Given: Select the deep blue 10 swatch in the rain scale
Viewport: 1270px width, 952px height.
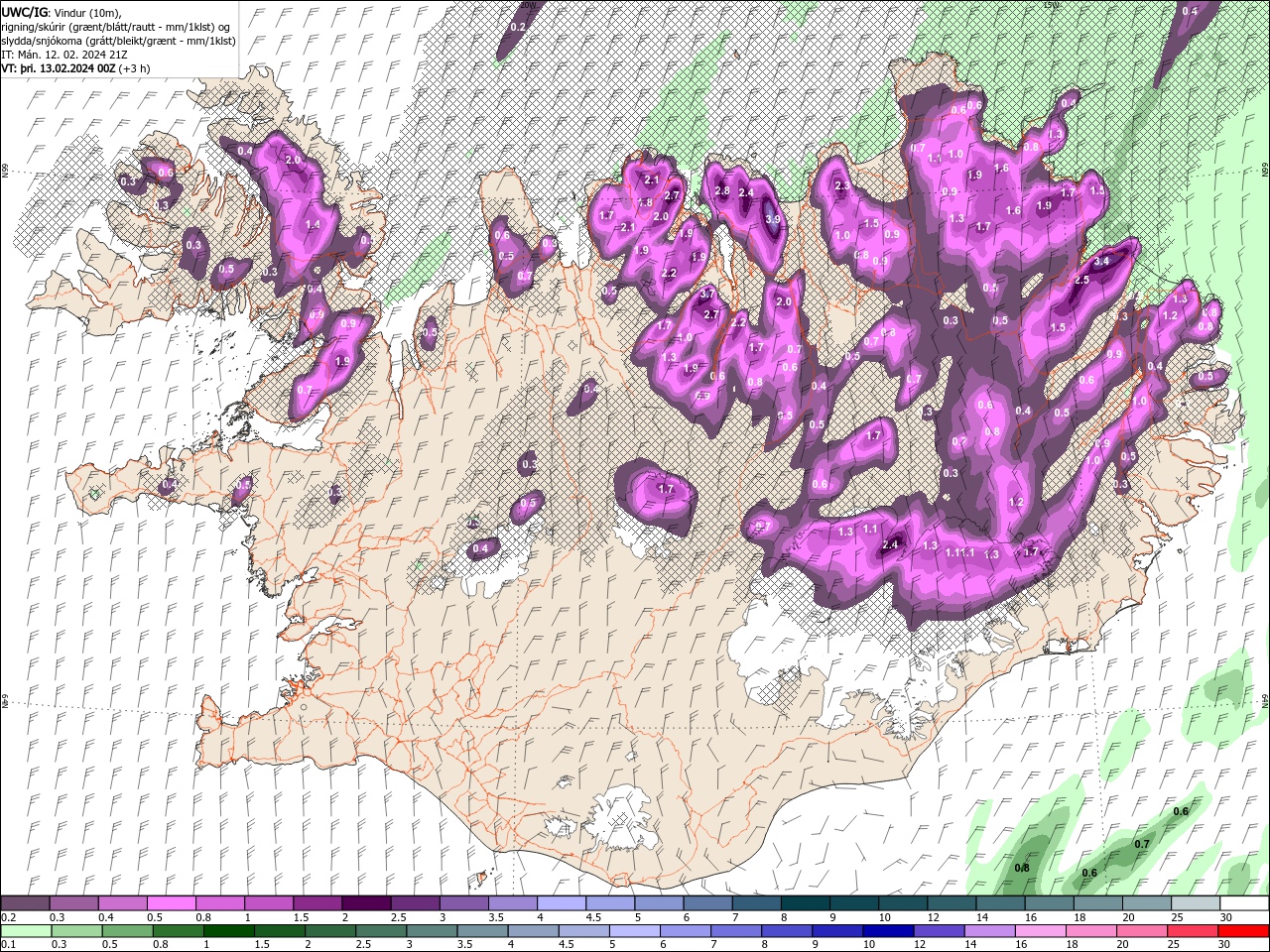Looking at the screenshot, I should [887, 930].
